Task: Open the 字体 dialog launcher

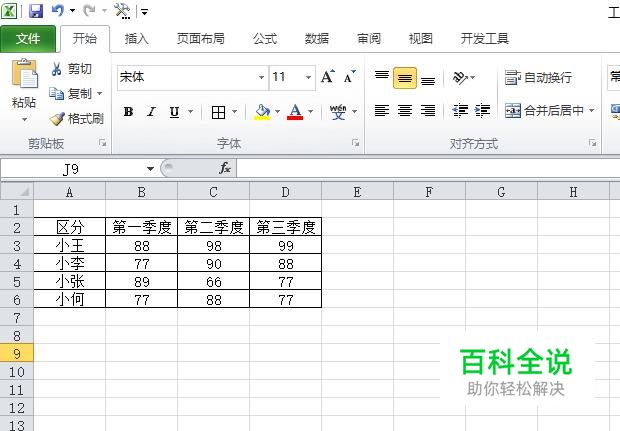Action: [355, 143]
